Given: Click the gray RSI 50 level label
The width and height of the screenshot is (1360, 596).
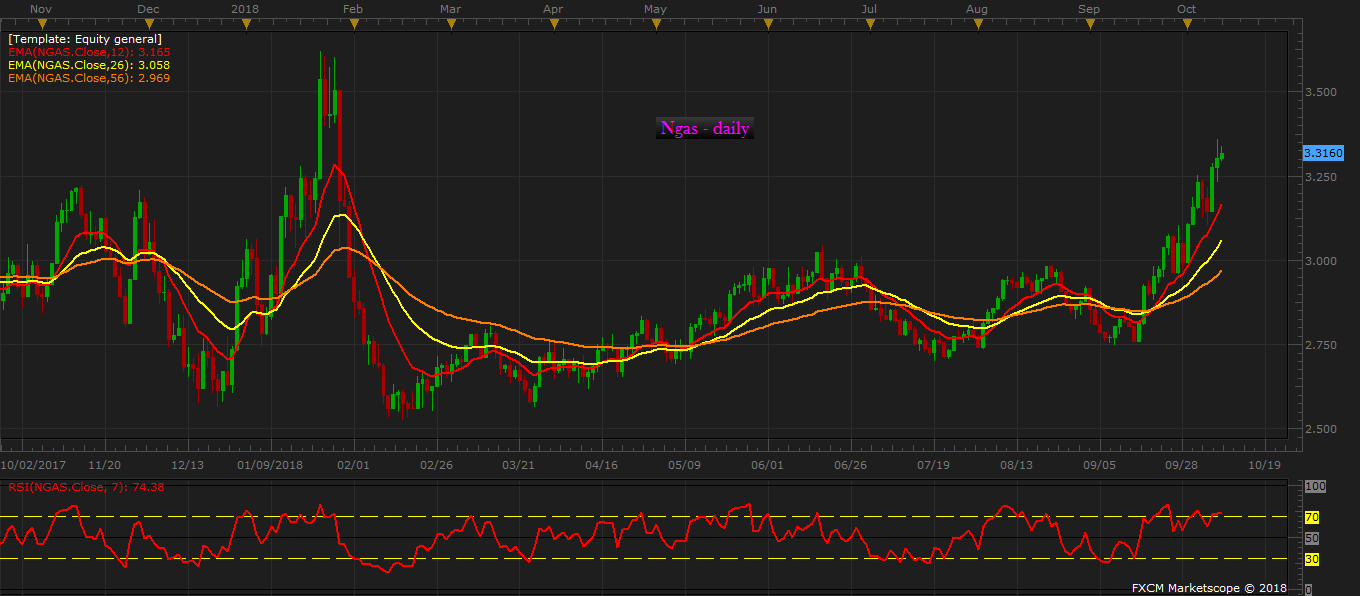Looking at the screenshot, I should [1312, 538].
